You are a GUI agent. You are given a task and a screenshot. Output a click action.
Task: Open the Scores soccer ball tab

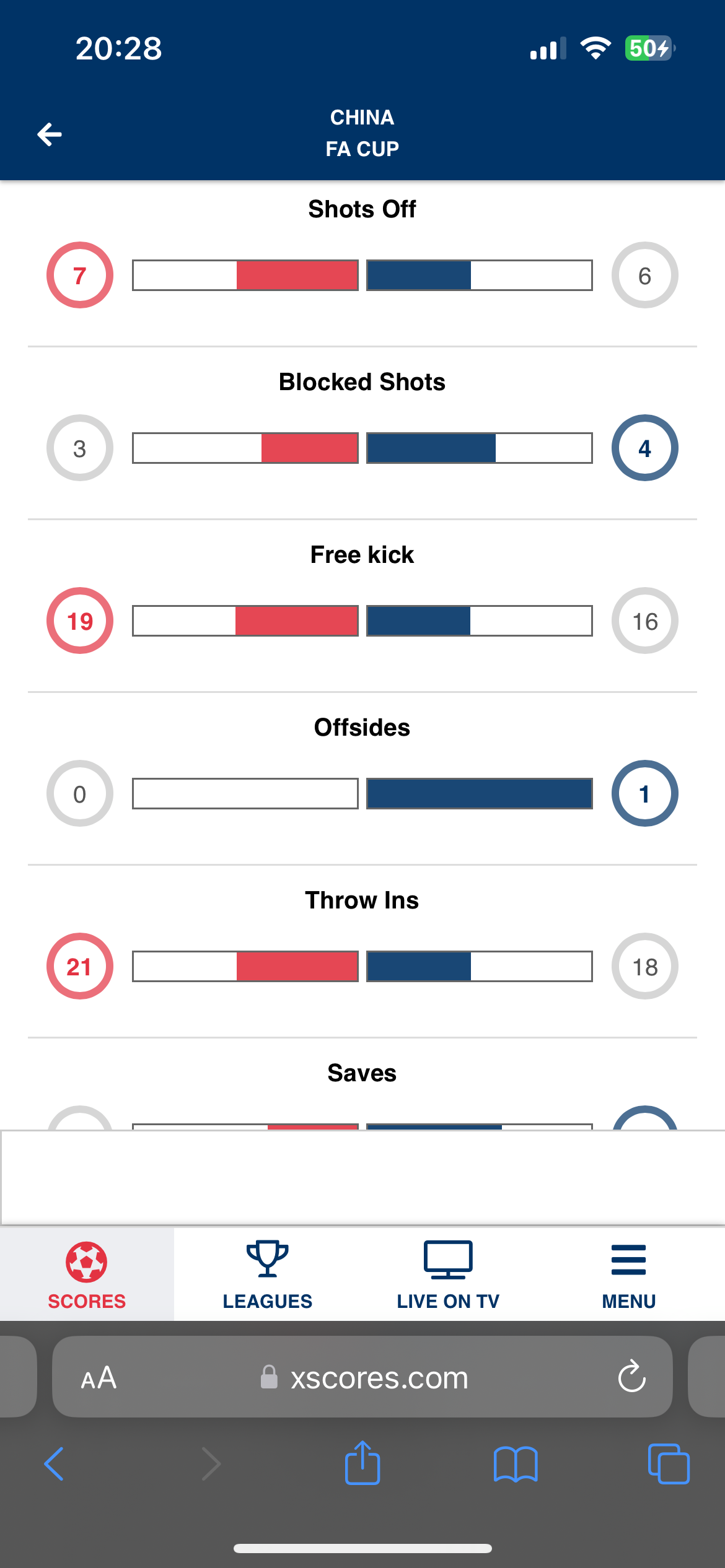pyautogui.click(x=87, y=1274)
